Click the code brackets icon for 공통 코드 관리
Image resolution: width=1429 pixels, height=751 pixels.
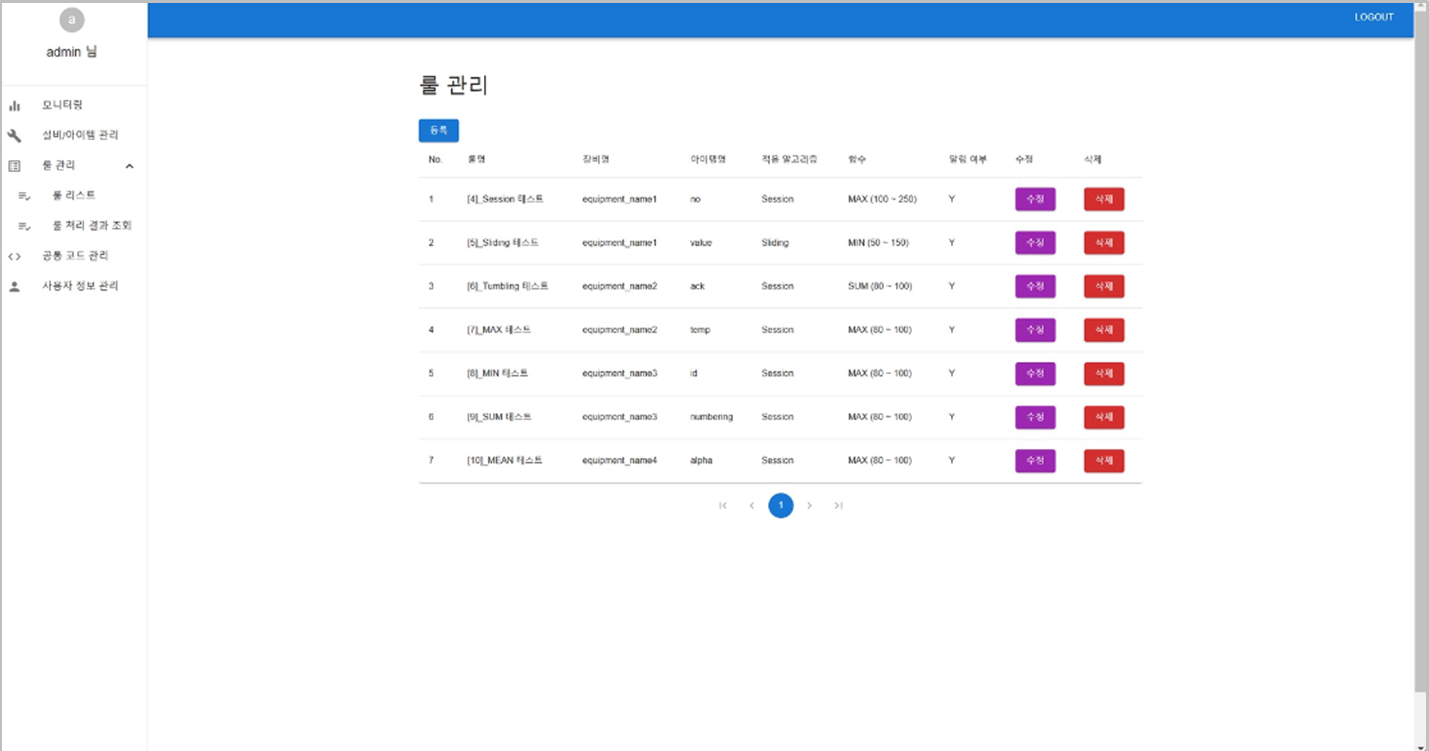(x=15, y=256)
